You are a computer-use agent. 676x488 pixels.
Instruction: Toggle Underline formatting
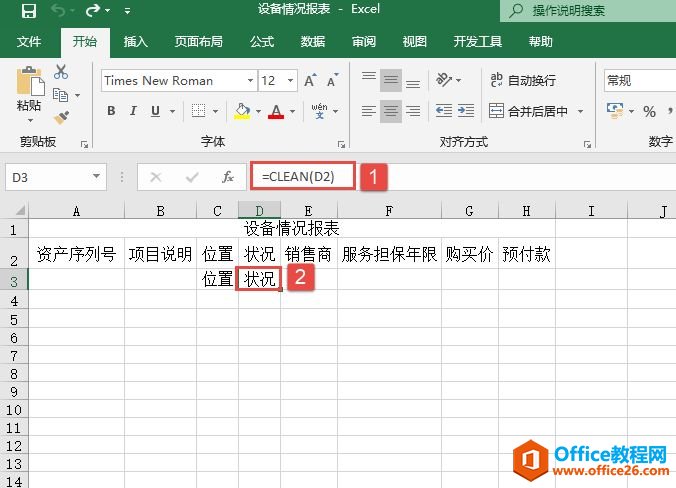tap(156, 111)
